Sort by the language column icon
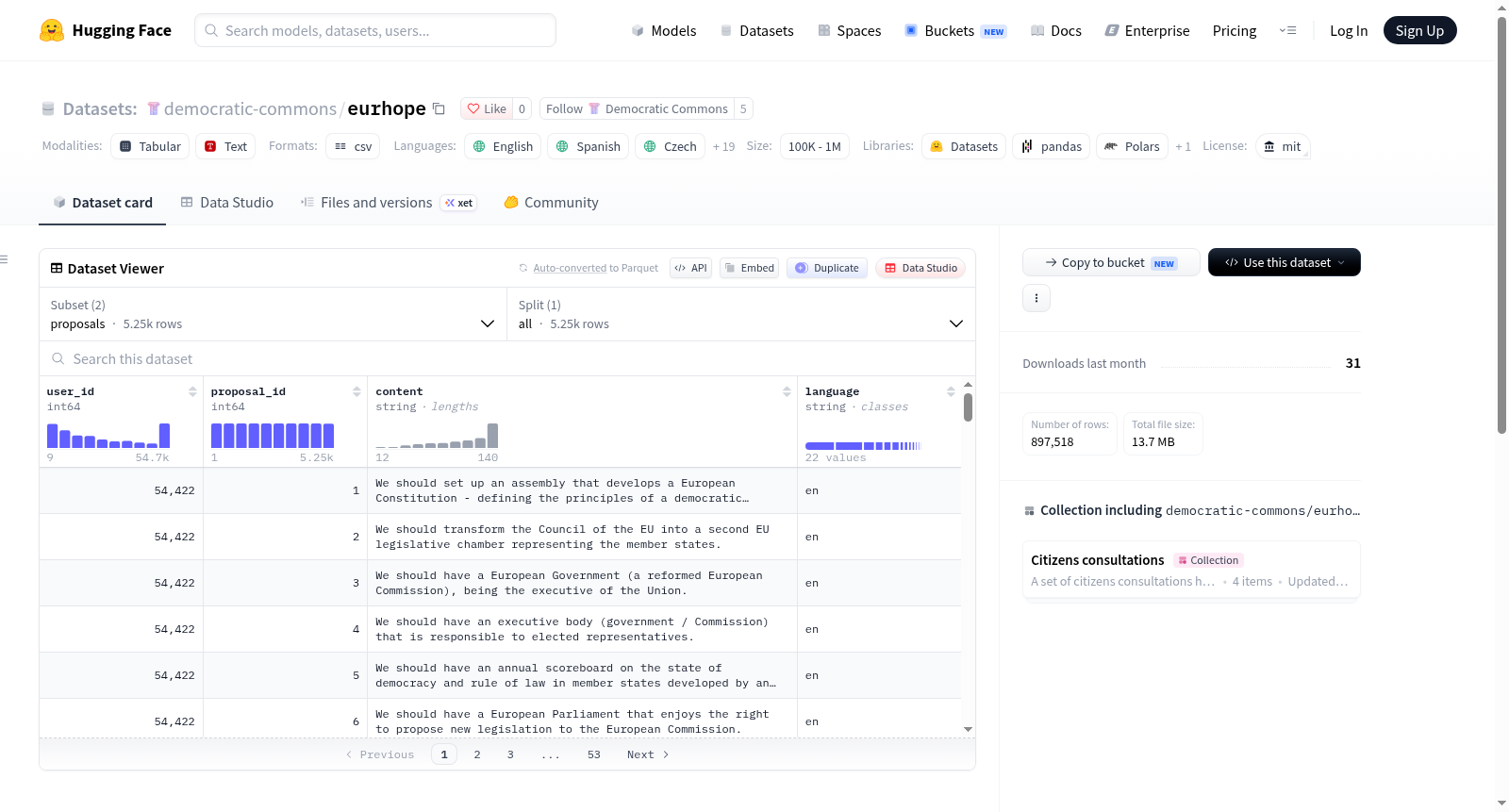The image size is (1509, 812). point(951,391)
